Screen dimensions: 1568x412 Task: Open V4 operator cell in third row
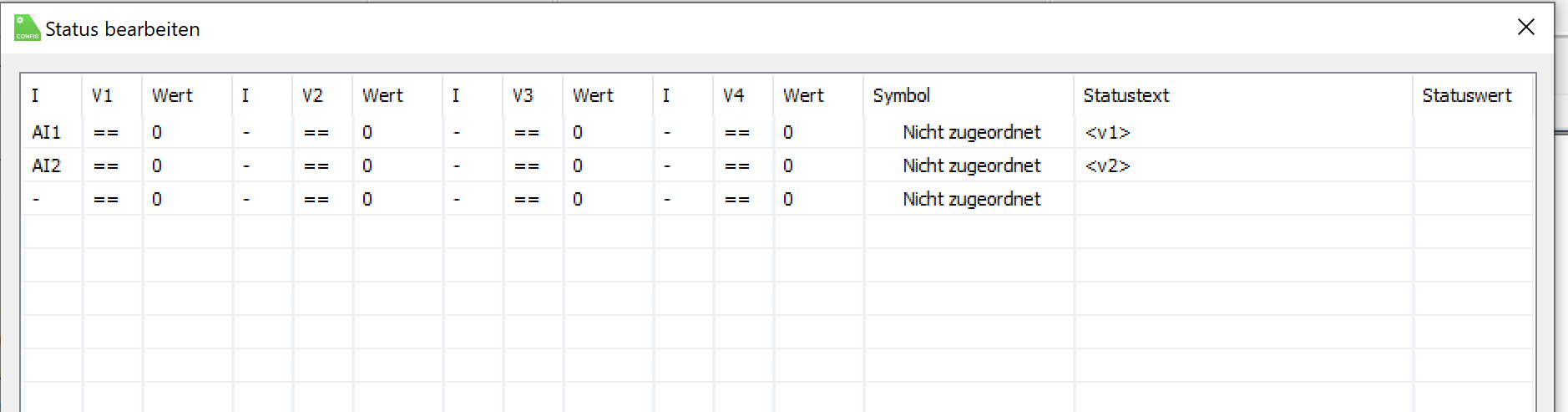(738, 200)
